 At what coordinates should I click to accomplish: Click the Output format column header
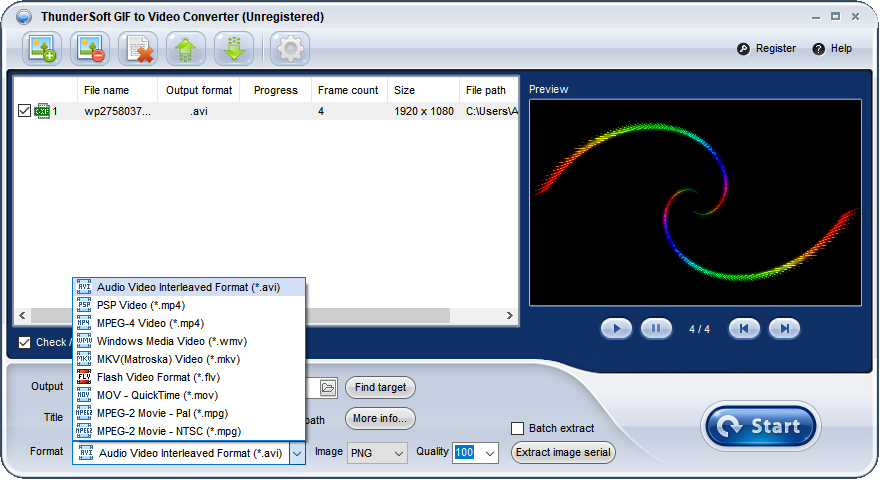point(199,90)
